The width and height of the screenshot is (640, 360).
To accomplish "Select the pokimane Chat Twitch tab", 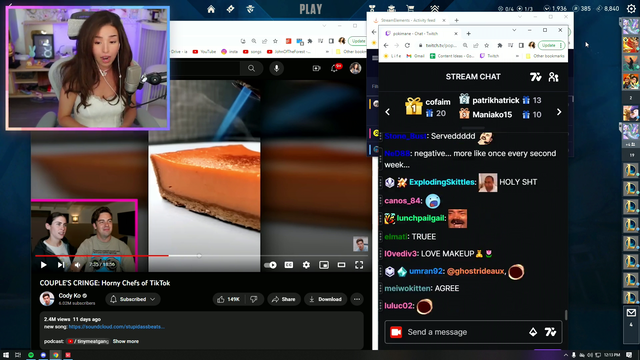I will (x=420, y=33).
